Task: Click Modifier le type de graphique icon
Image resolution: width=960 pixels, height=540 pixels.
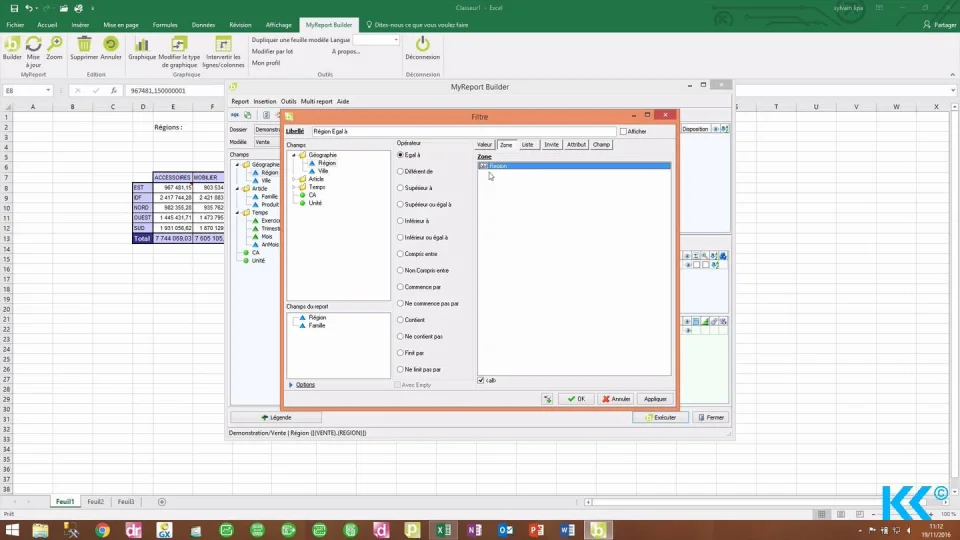Action: [x=179, y=44]
